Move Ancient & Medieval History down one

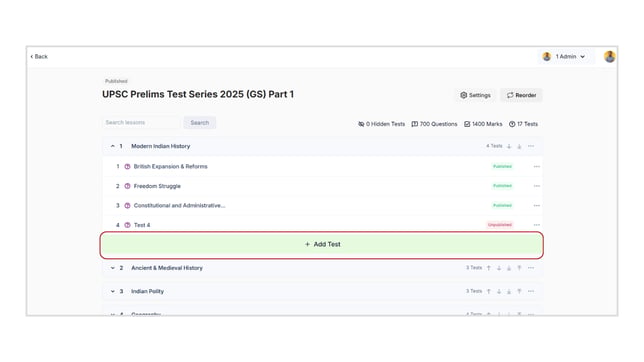[x=499, y=268]
